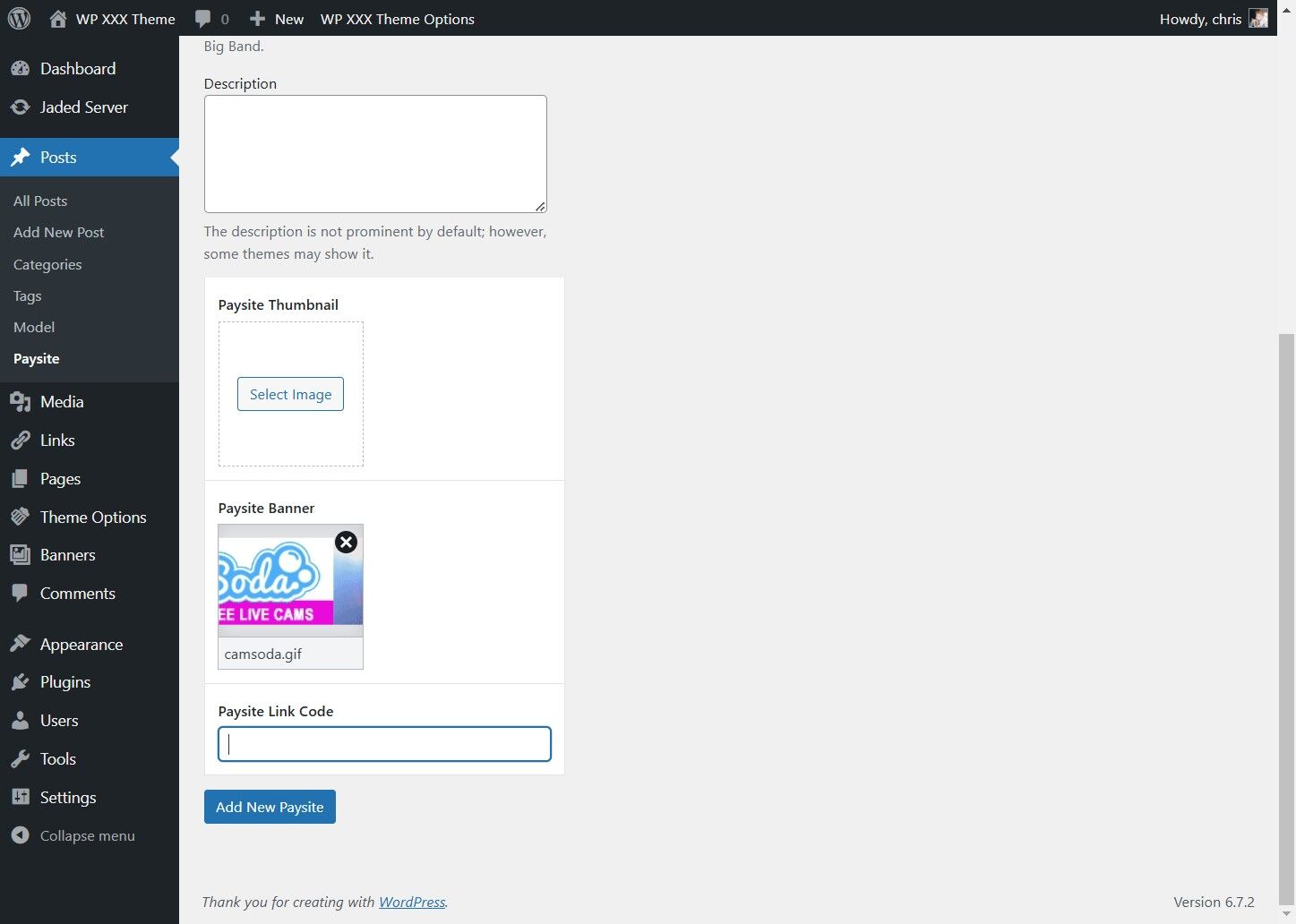Go to All Posts
Viewport: 1296px width, 924px height.
[x=40, y=201]
